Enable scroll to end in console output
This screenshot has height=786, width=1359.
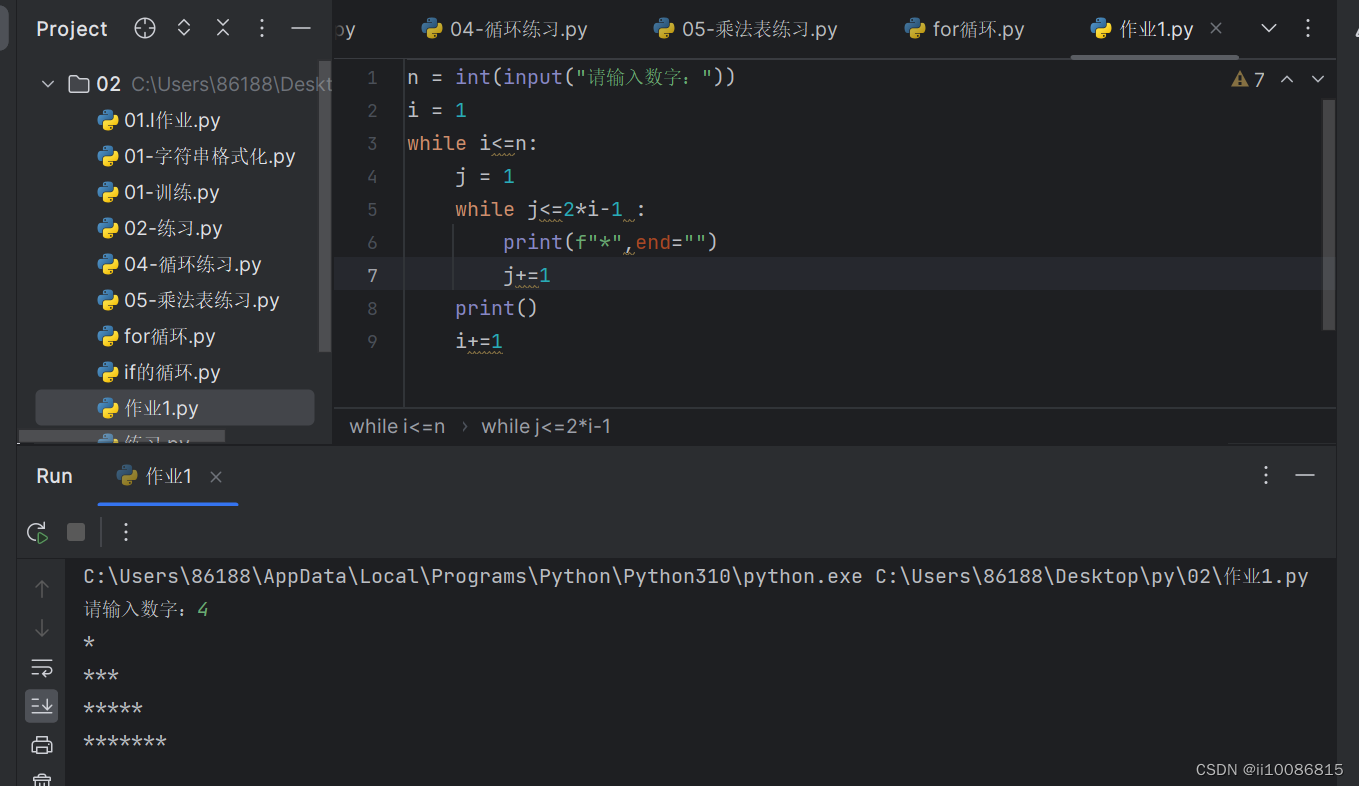41,705
